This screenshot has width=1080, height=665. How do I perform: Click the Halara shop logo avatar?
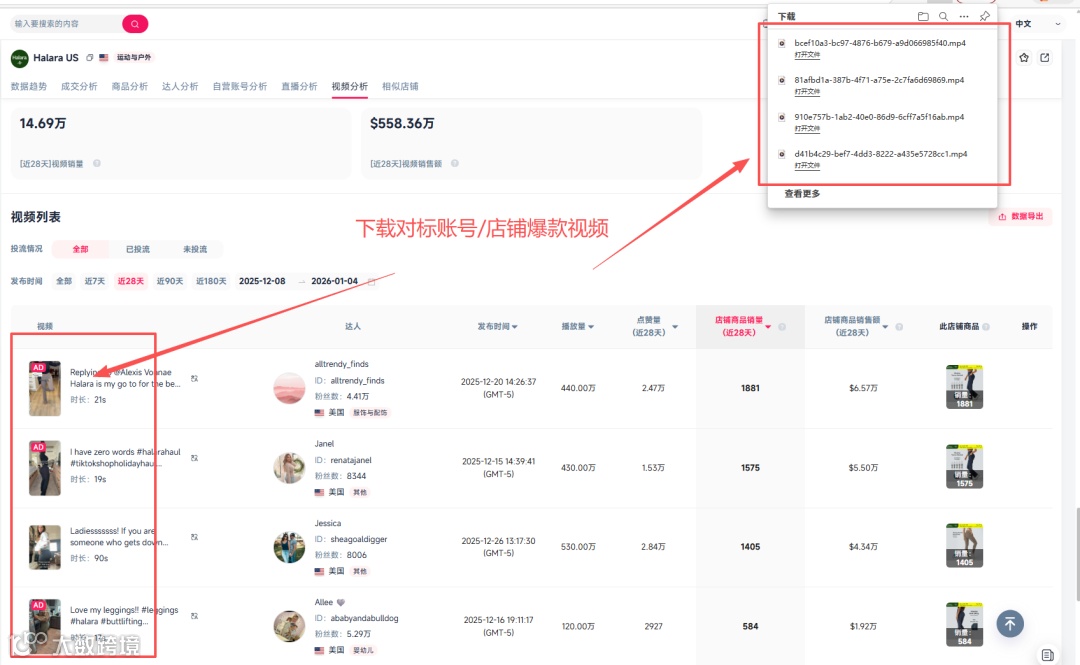tap(19, 58)
